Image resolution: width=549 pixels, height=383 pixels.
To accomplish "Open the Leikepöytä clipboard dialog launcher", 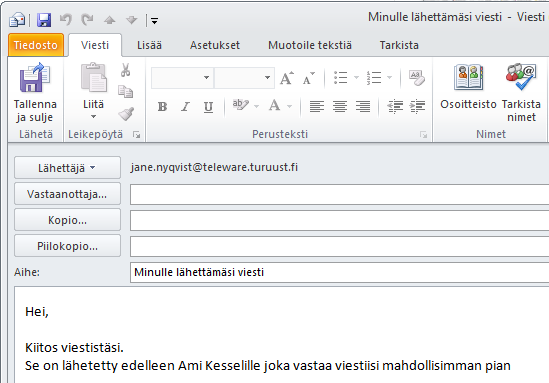I will [137, 135].
